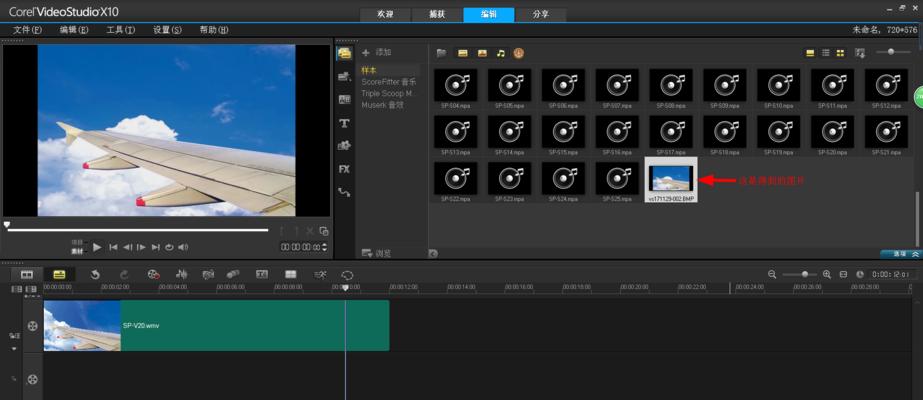Undo the last action
The width and height of the screenshot is (923, 400).
tap(94, 275)
